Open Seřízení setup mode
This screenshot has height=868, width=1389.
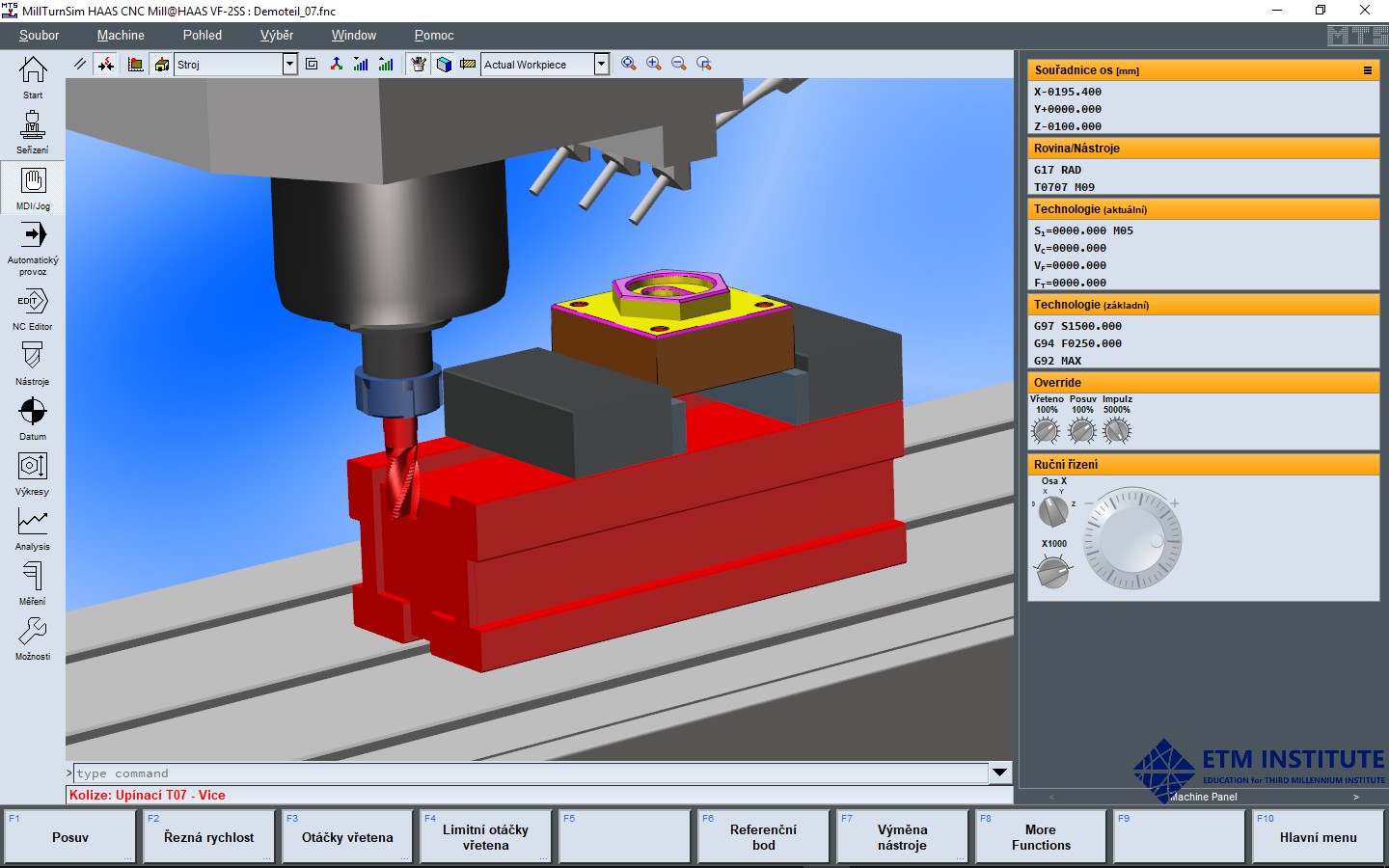tap(33, 132)
